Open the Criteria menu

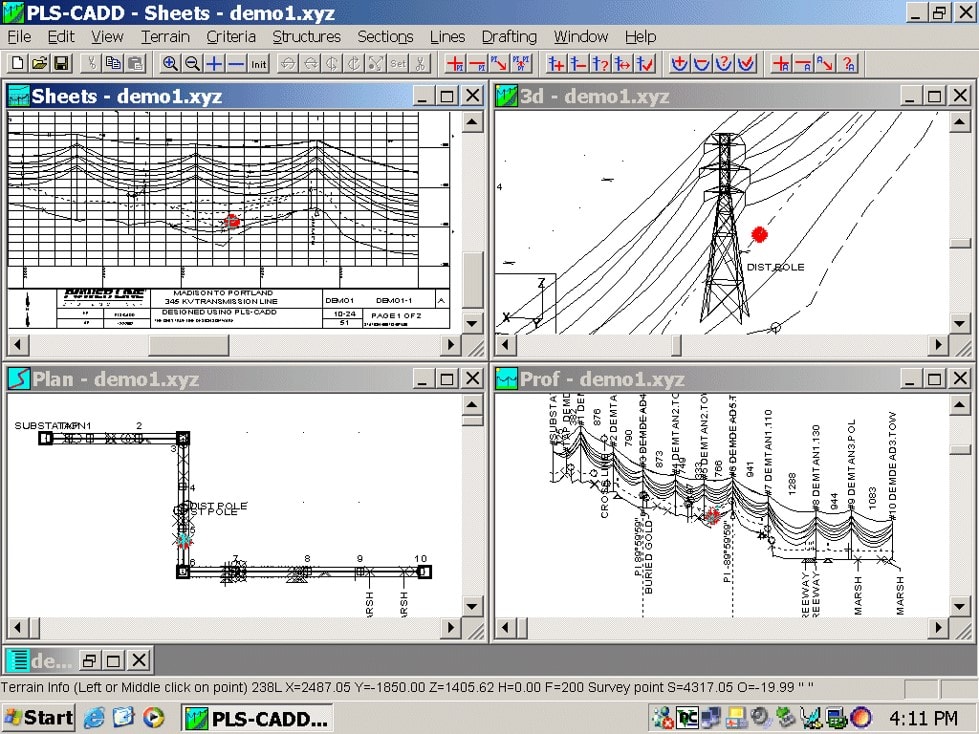(231, 37)
